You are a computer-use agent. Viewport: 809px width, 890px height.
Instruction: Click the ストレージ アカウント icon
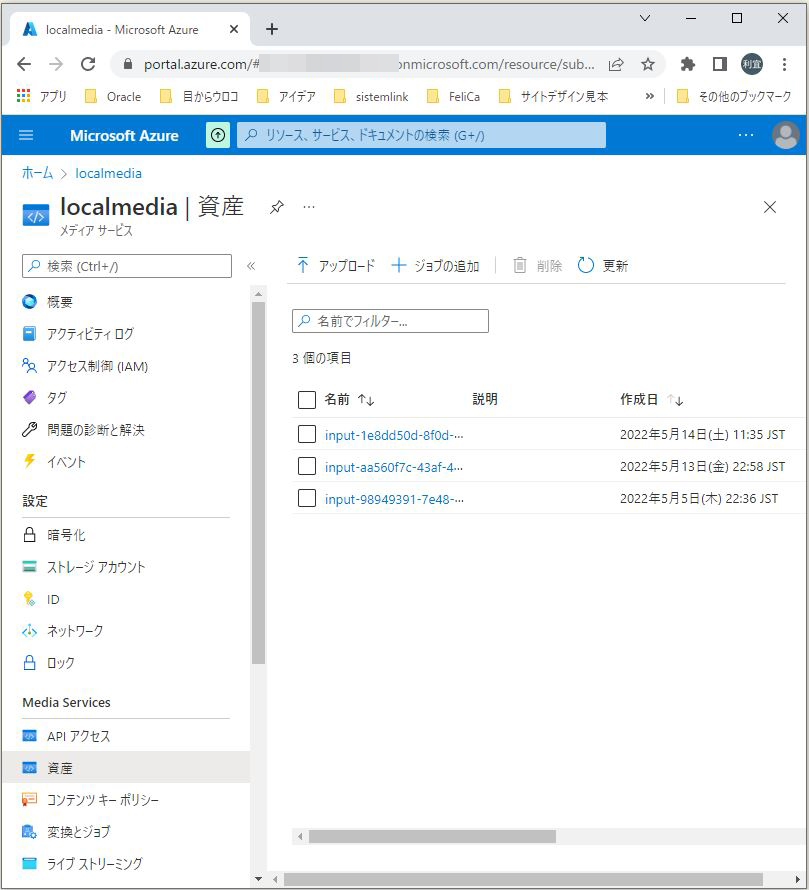(30, 566)
